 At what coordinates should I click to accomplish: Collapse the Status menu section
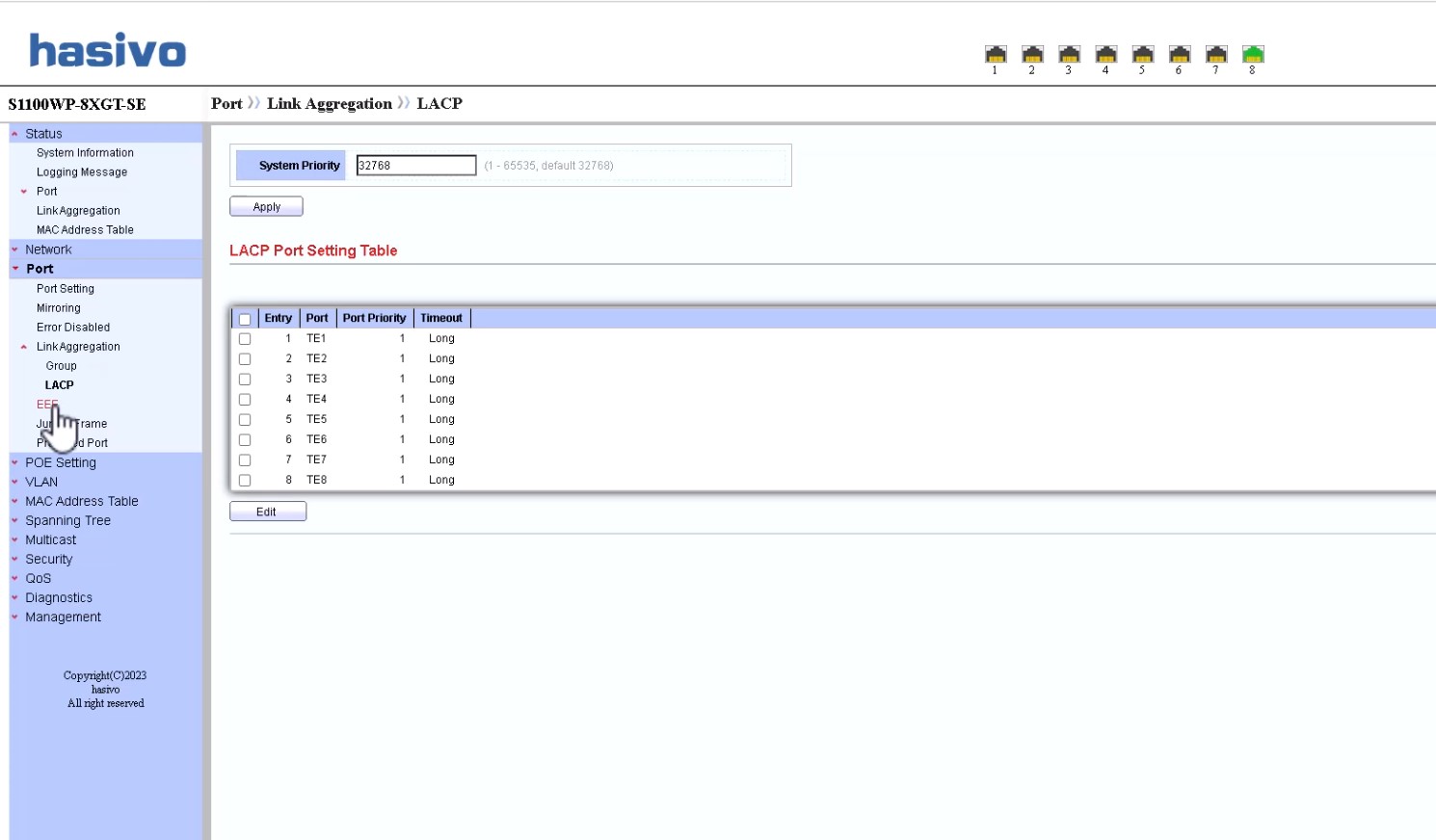click(x=43, y=134)
